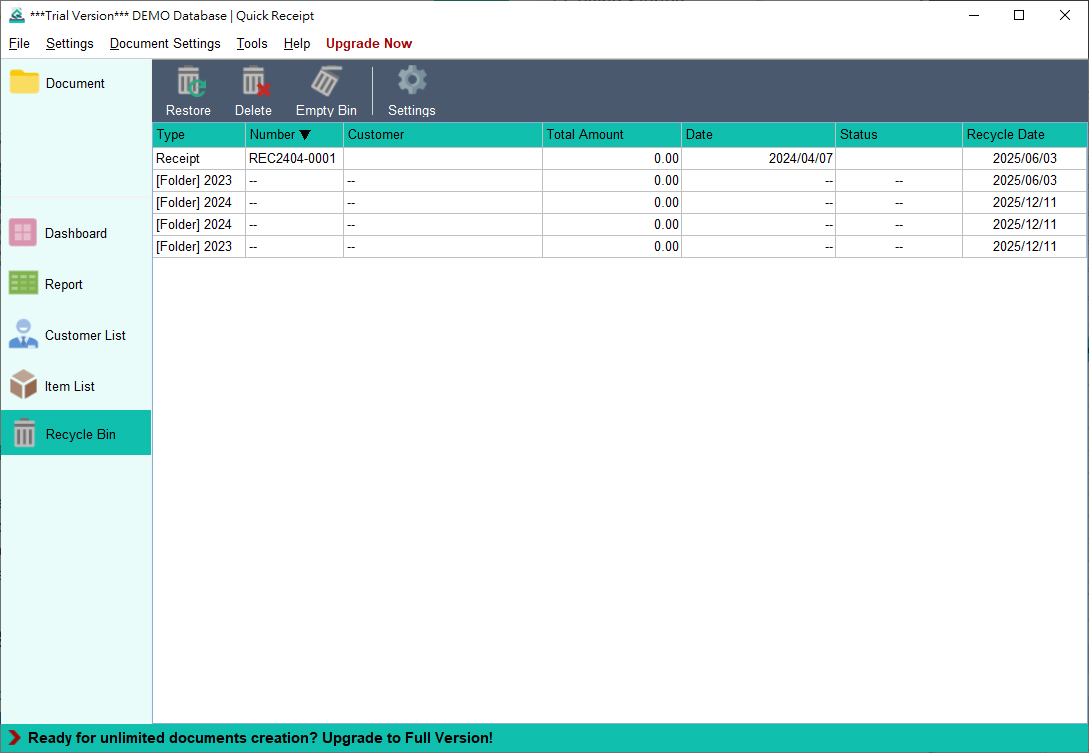The width and height of the screenshot is (1089, 753).
Task: Select the first [Folder] 2024 row
Action: [620, 203]
